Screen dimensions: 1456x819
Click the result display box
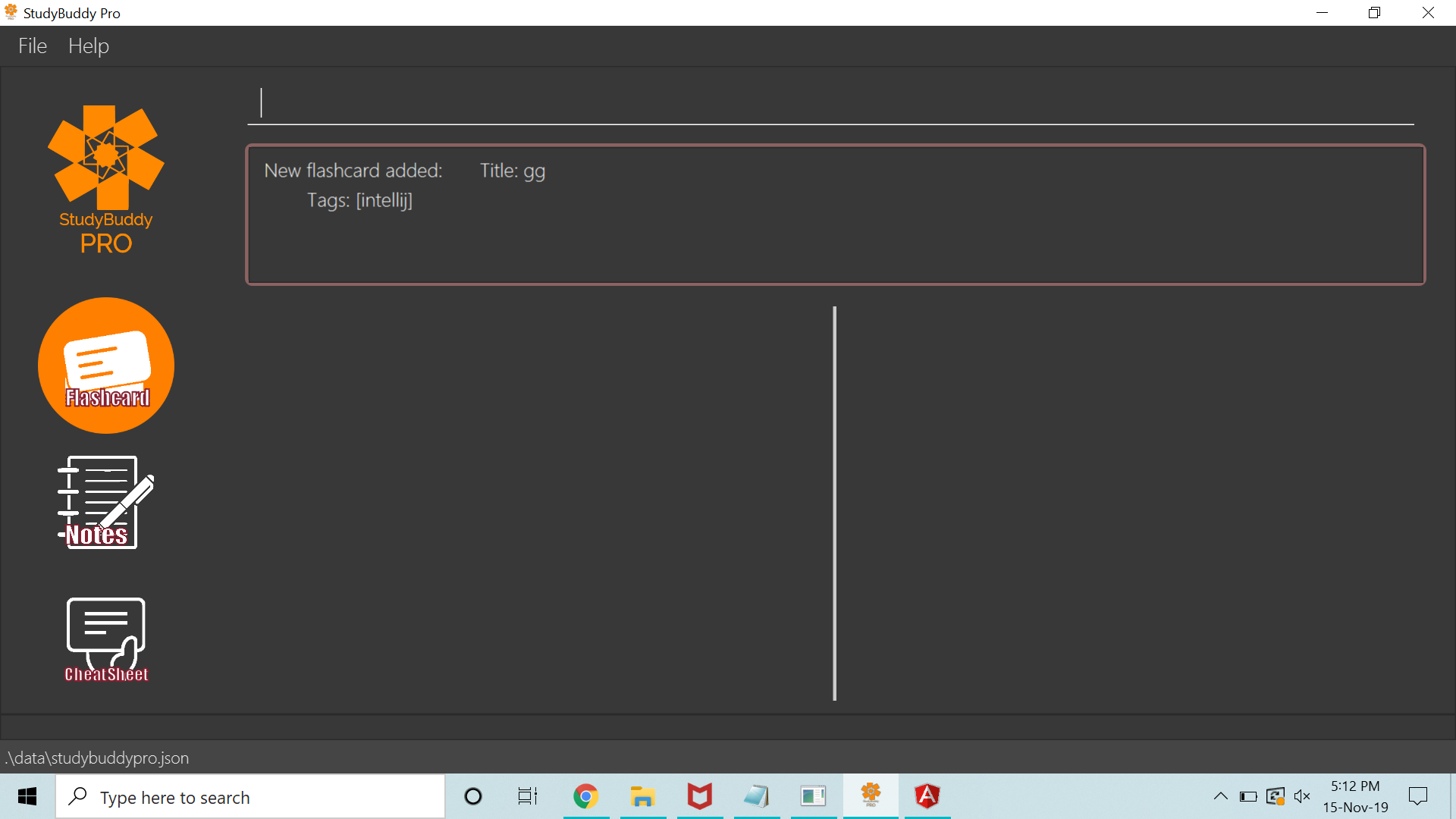click(835, 215)
